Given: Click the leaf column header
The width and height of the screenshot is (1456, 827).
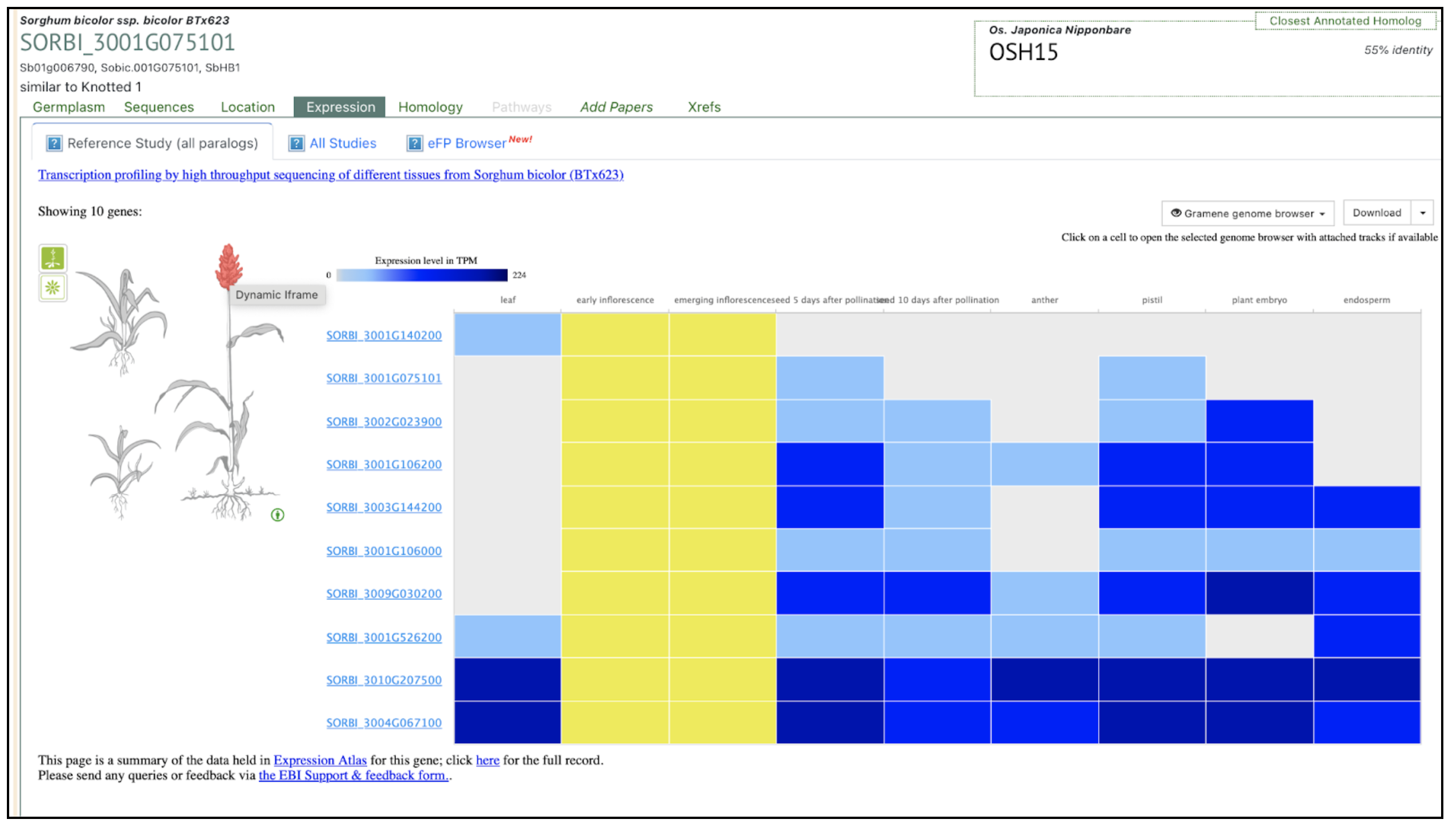Looking at the screenshot, I should tap(508, 300).
